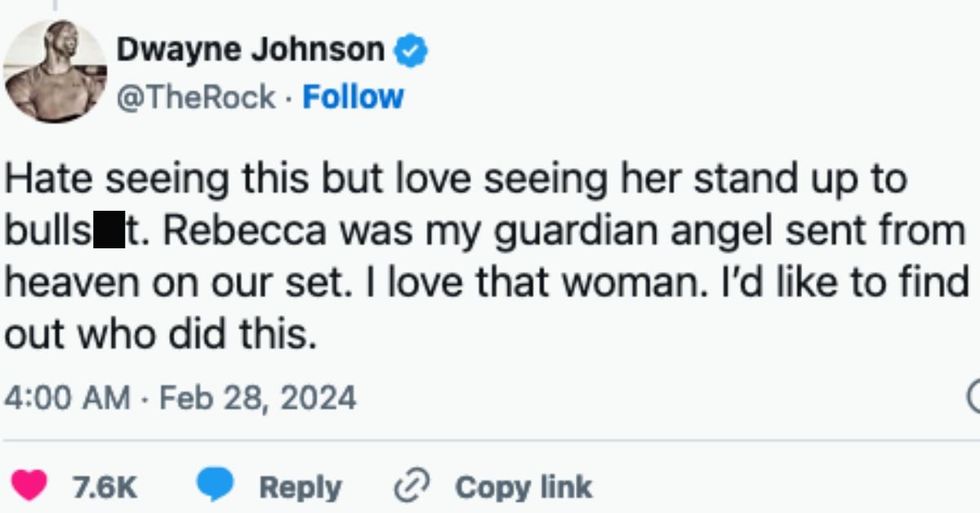Screen dimensions: 980x513
Task: Open the Dwayne Johnson display name
Action: (250, 49)
